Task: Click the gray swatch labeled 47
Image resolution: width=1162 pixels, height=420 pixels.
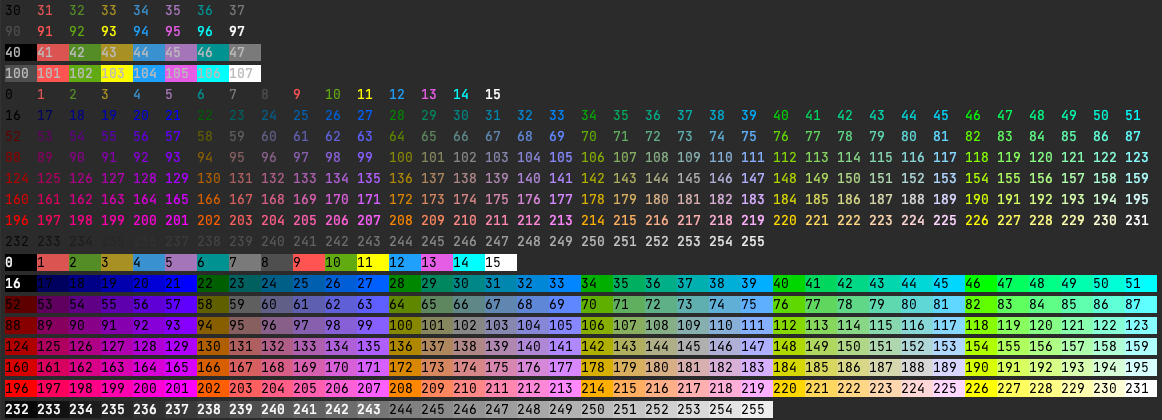Action: pyautogui.click(x=245, y=53)
